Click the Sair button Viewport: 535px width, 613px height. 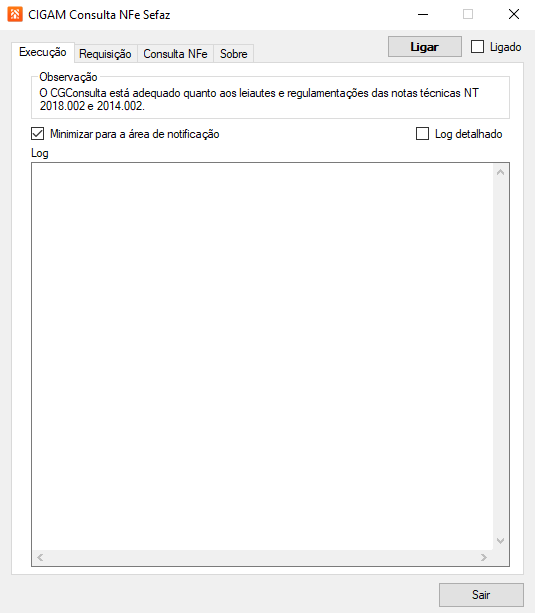point(481,595)
